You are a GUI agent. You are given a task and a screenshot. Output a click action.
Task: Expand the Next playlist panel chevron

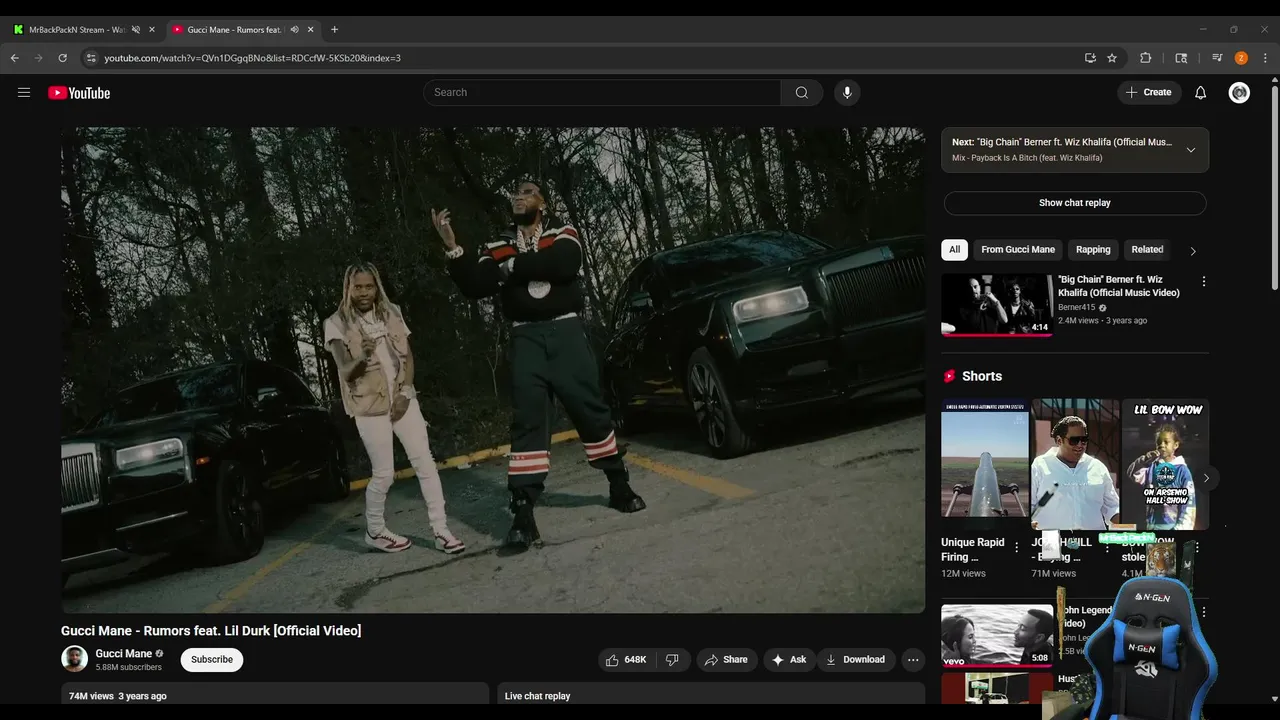(x=1190, y=150)
